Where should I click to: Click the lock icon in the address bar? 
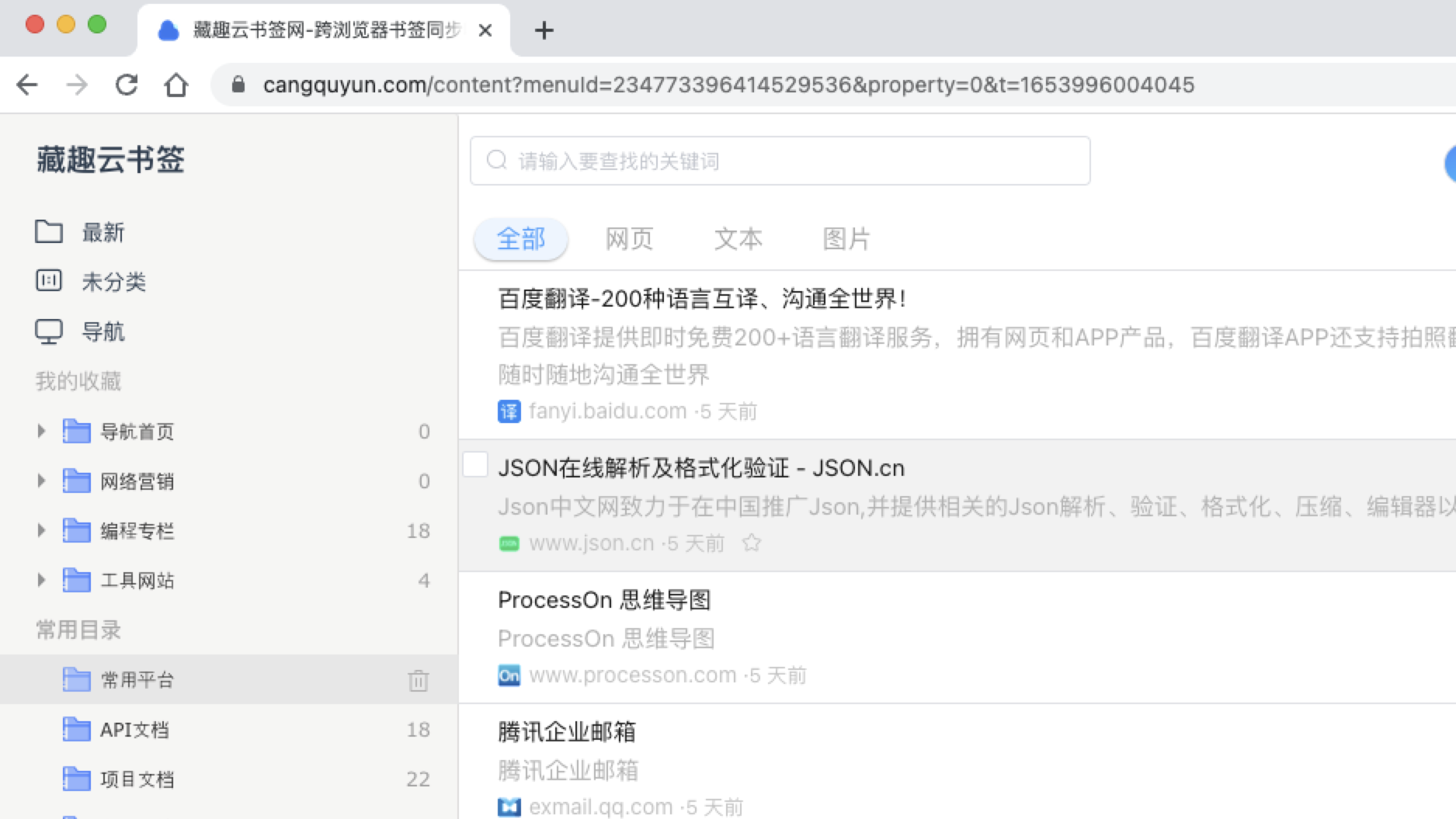tap(238, 85)
